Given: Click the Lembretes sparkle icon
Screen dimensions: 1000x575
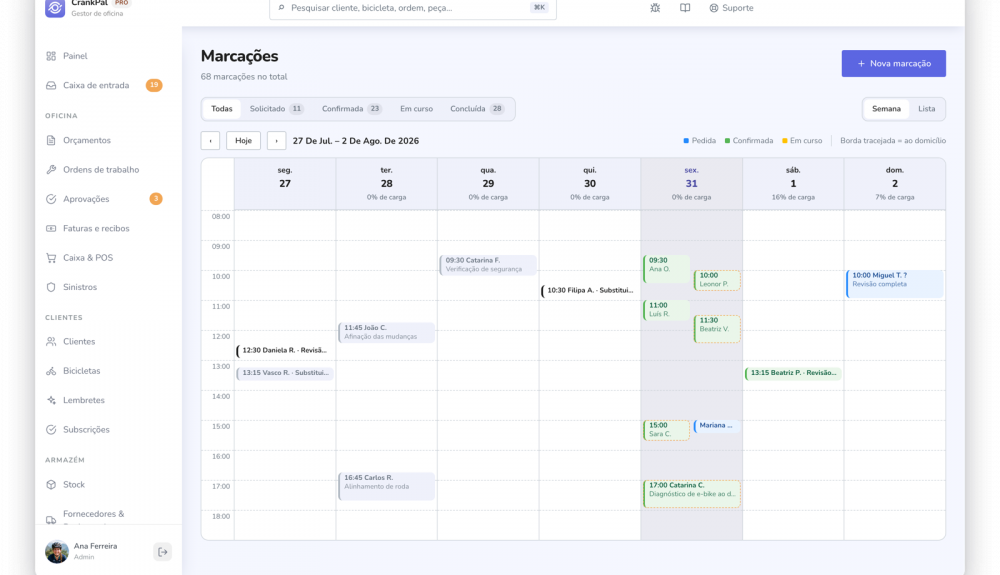Looking at the screenshot, I should click(x=51, y=400).
